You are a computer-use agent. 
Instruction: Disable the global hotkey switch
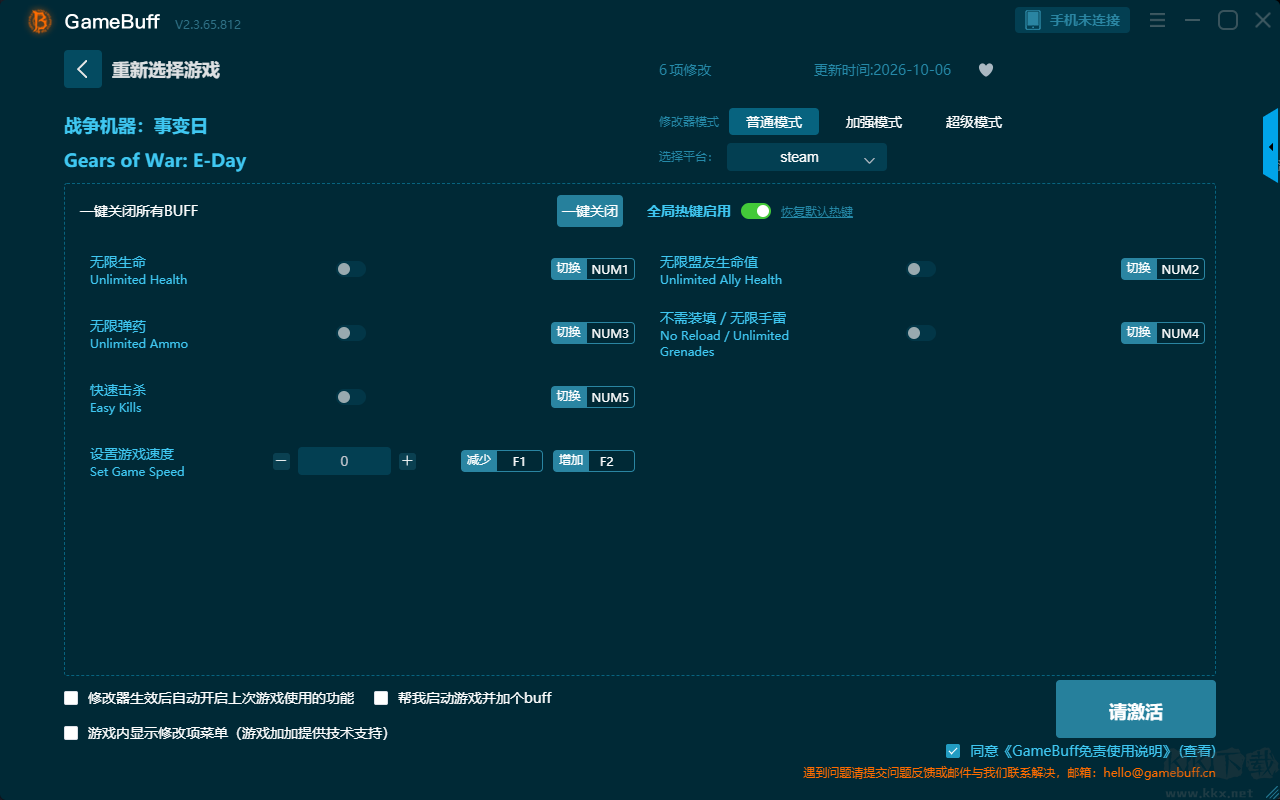(756, 211)
